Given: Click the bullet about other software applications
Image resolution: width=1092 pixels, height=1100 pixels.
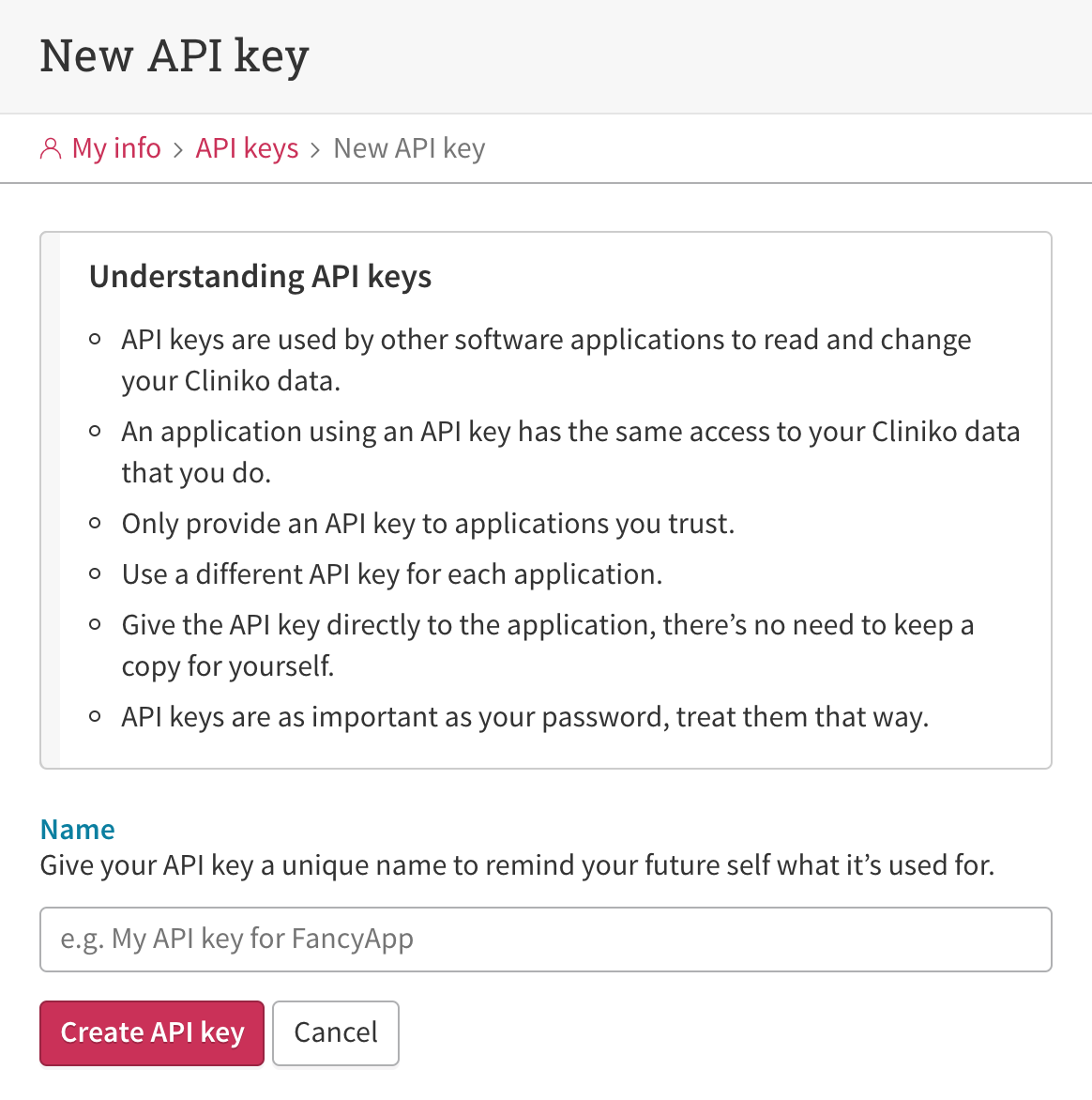Looking at the screenshot, I should click(x=546, y=359).
